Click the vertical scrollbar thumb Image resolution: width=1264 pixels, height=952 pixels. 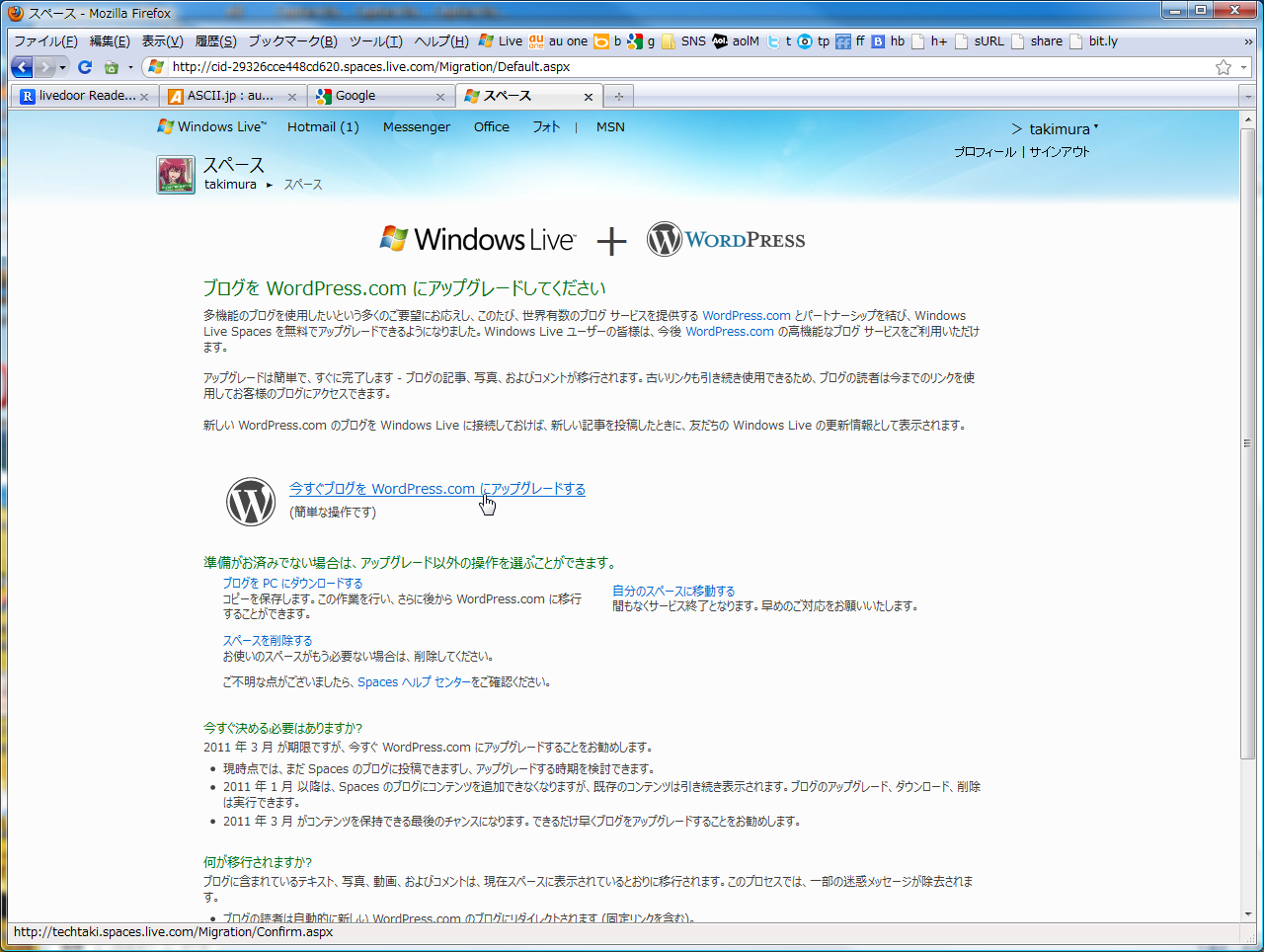click(x=1248, y=442)
